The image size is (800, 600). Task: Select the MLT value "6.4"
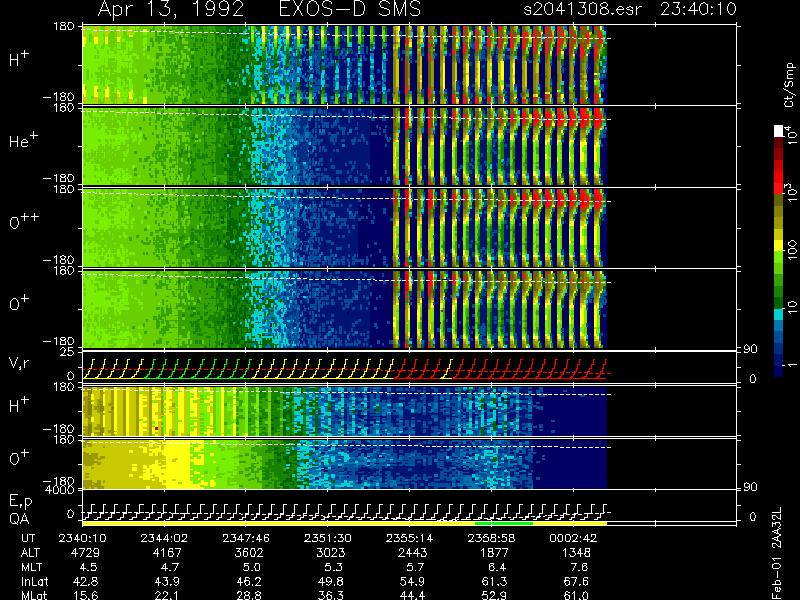point(497,567)
